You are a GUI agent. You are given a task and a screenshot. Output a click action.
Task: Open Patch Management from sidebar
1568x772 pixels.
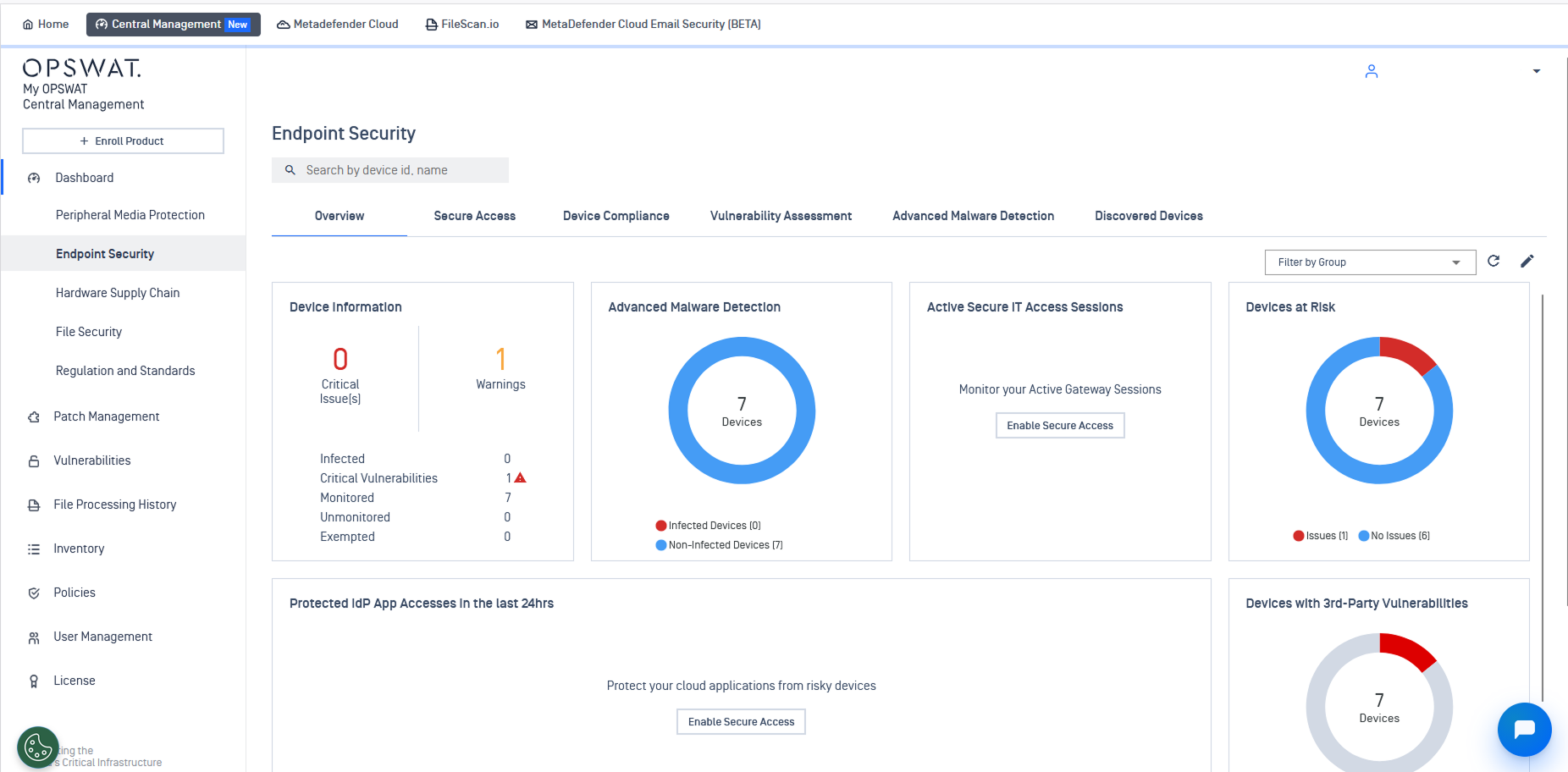coord(106,416)
